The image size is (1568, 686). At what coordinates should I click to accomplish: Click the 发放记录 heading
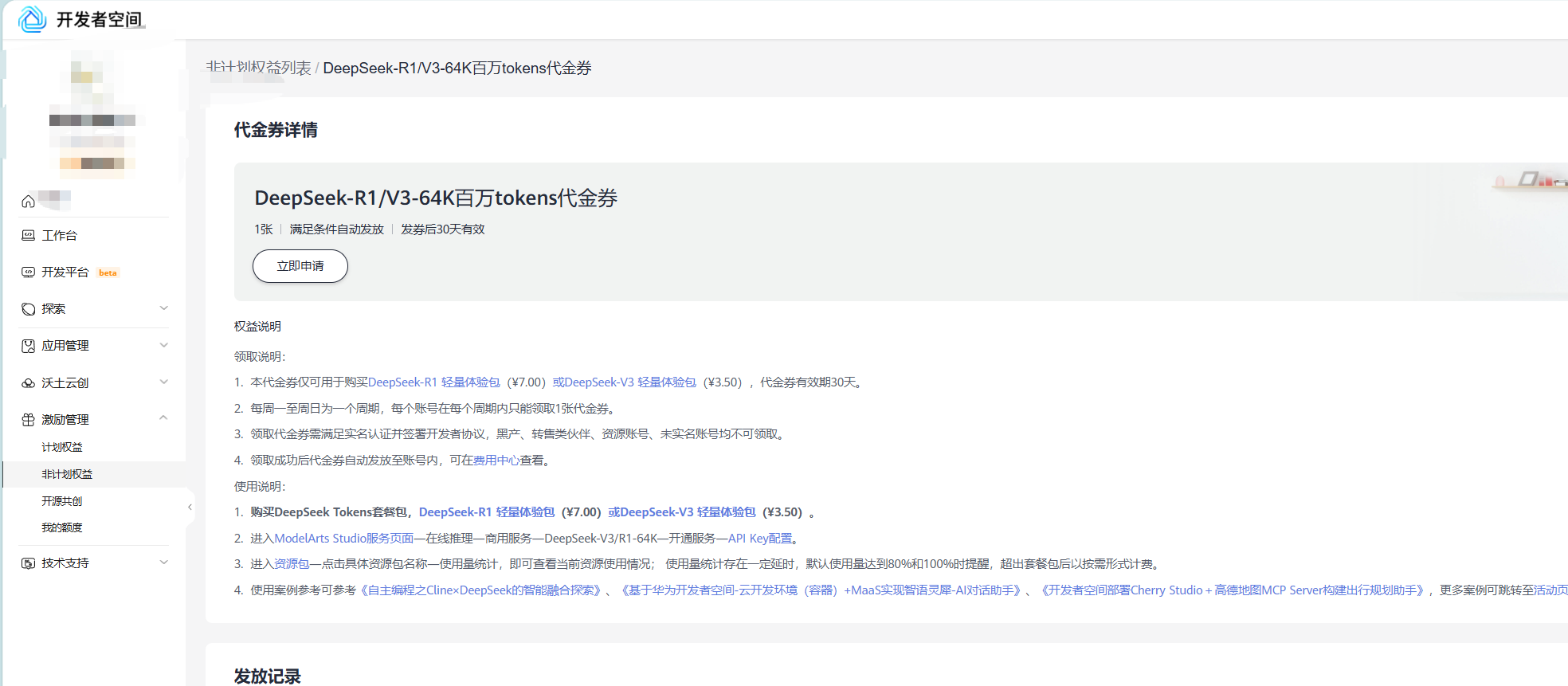click(x=268, y=676)
